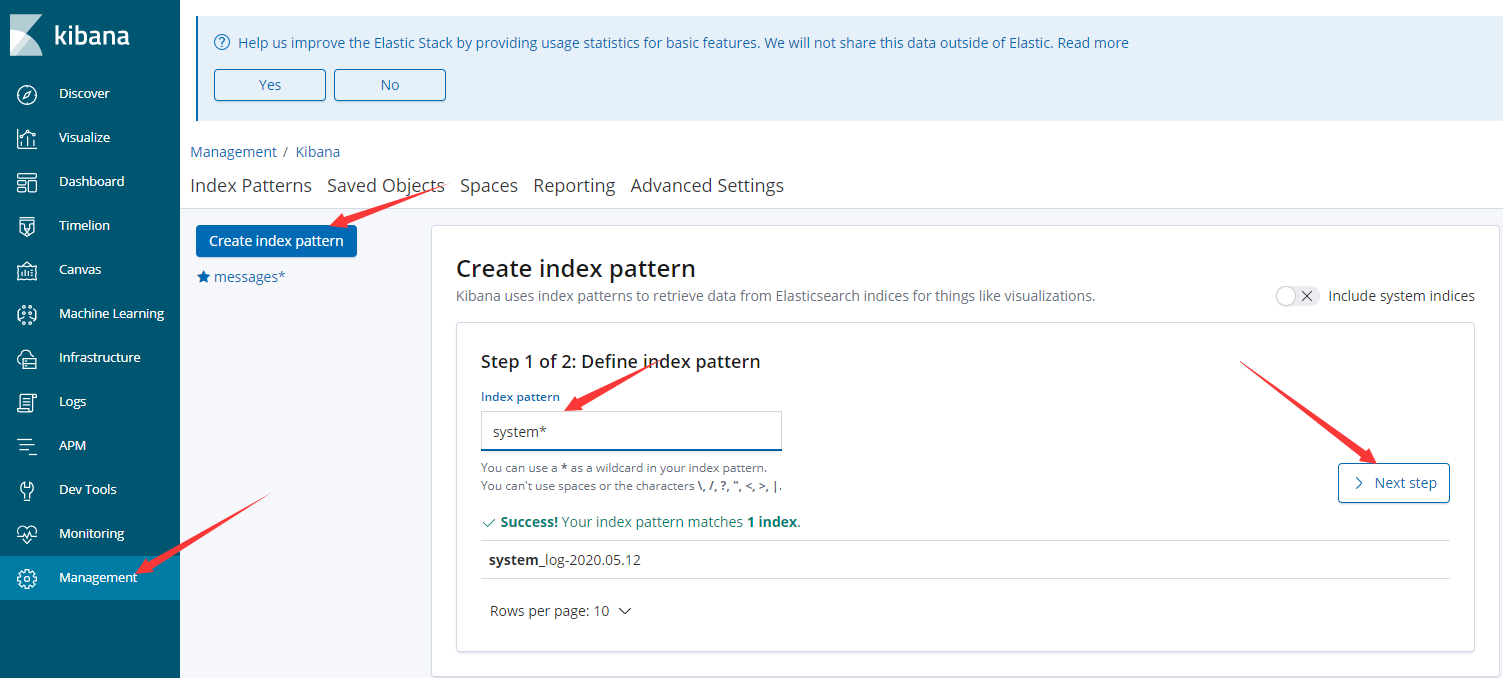Click the Index pattern text field
The height and width of the screenshot is (678, 1503).
(631, 432)
